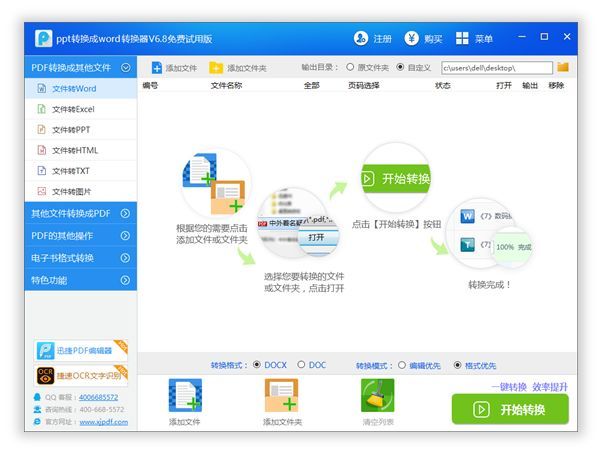Open 迅捷PDF编辑器 promo icon
This screenshot has height=454, width=602.
(45, 350)
